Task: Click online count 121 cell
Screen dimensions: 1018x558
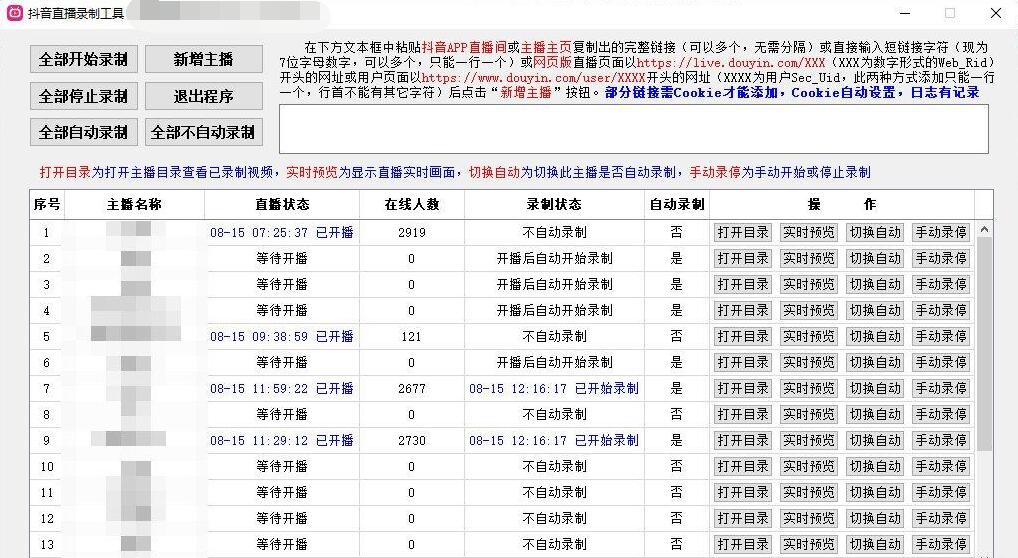Action: click(412, 336)
